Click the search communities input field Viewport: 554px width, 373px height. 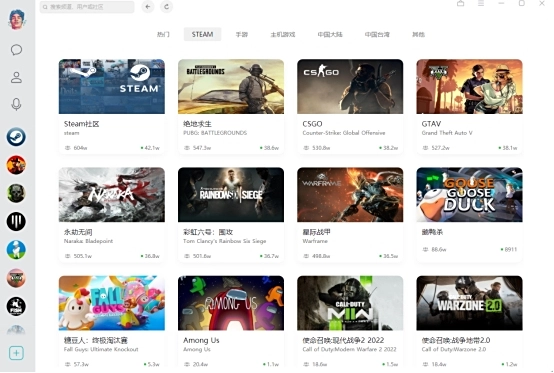click(87, 7)
